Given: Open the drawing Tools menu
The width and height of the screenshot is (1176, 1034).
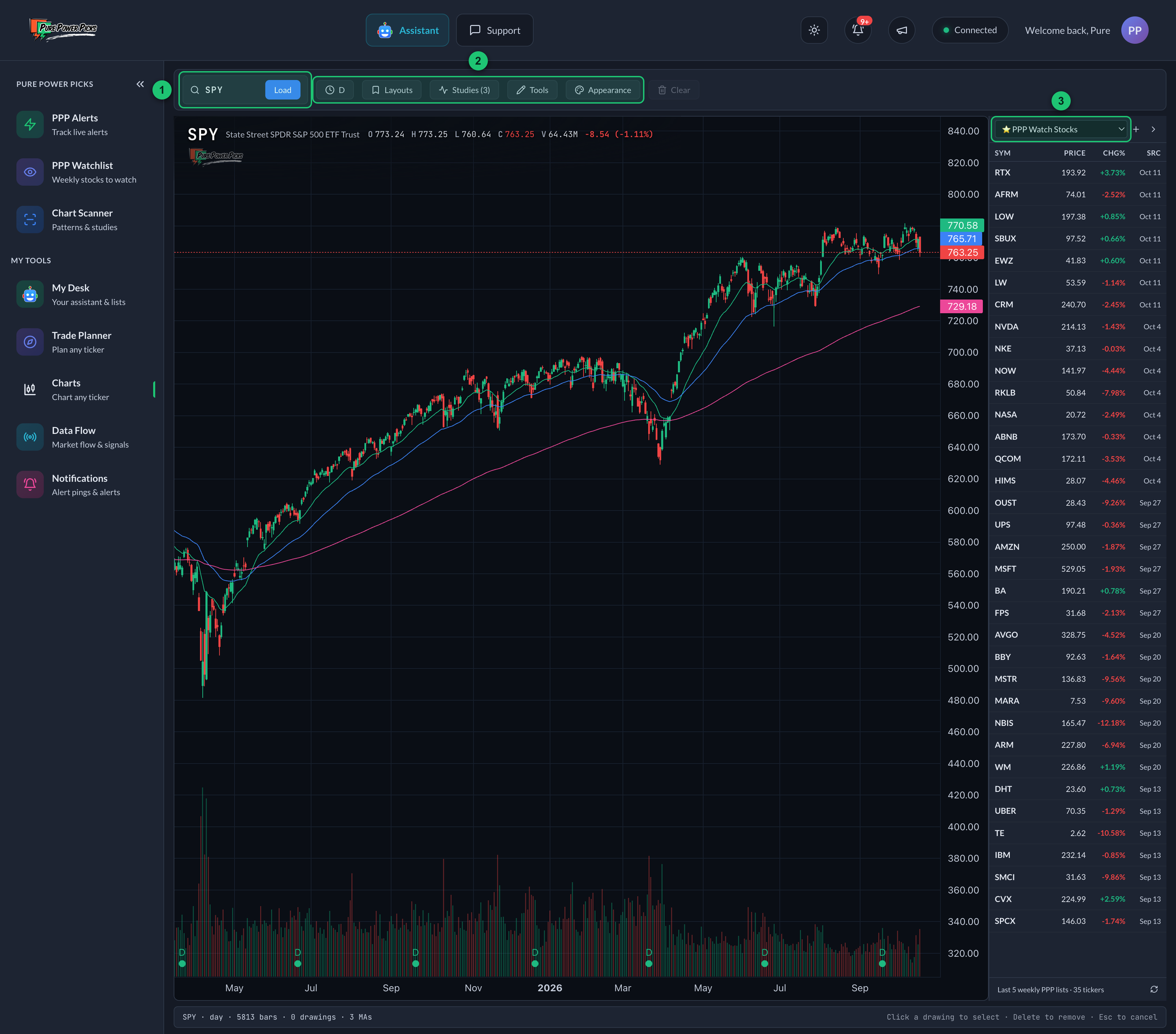Looking at the screenshot, I should [532, 90].
